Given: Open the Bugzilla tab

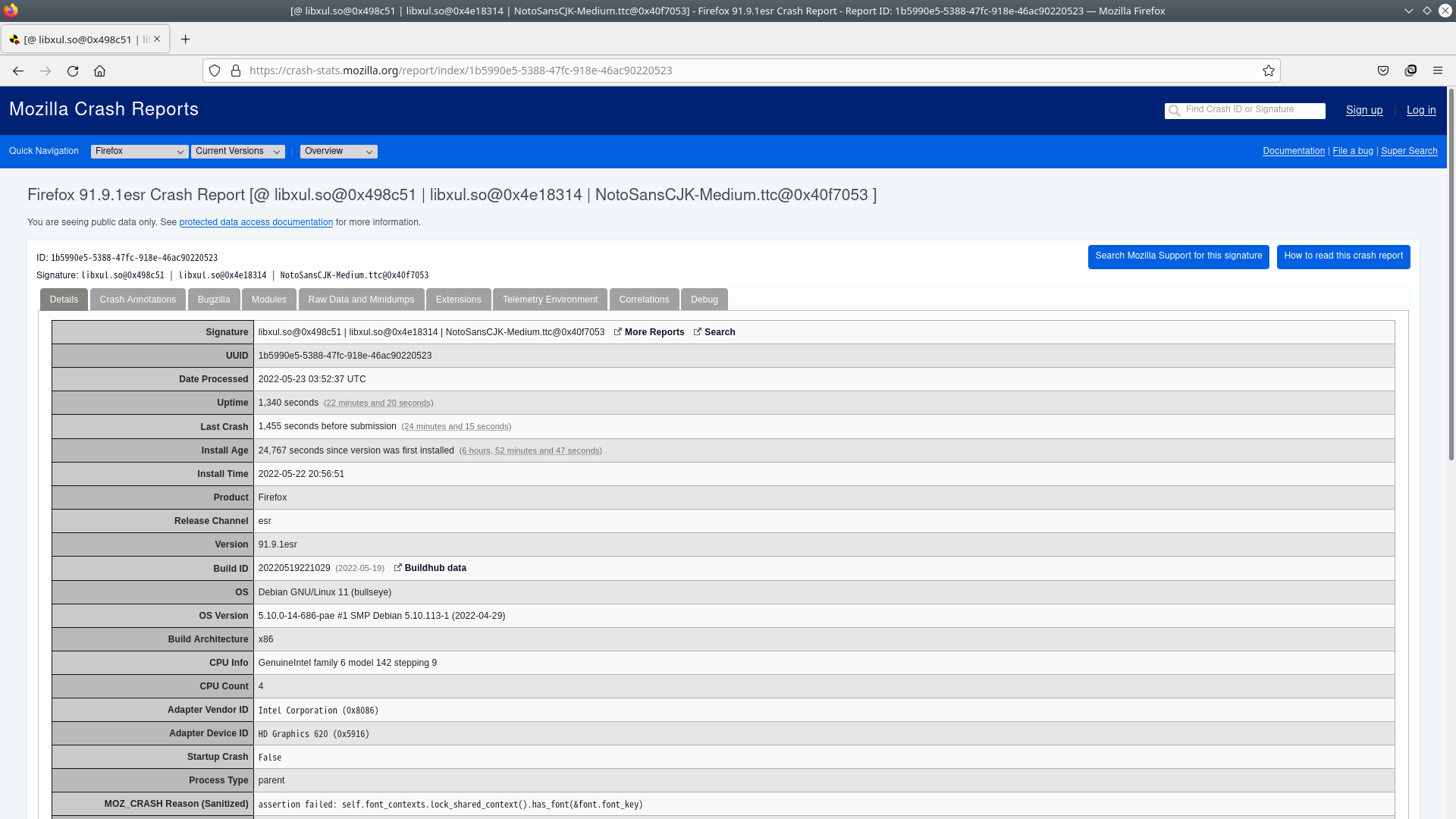Looking at the screenshot, I should pos(214,300).
